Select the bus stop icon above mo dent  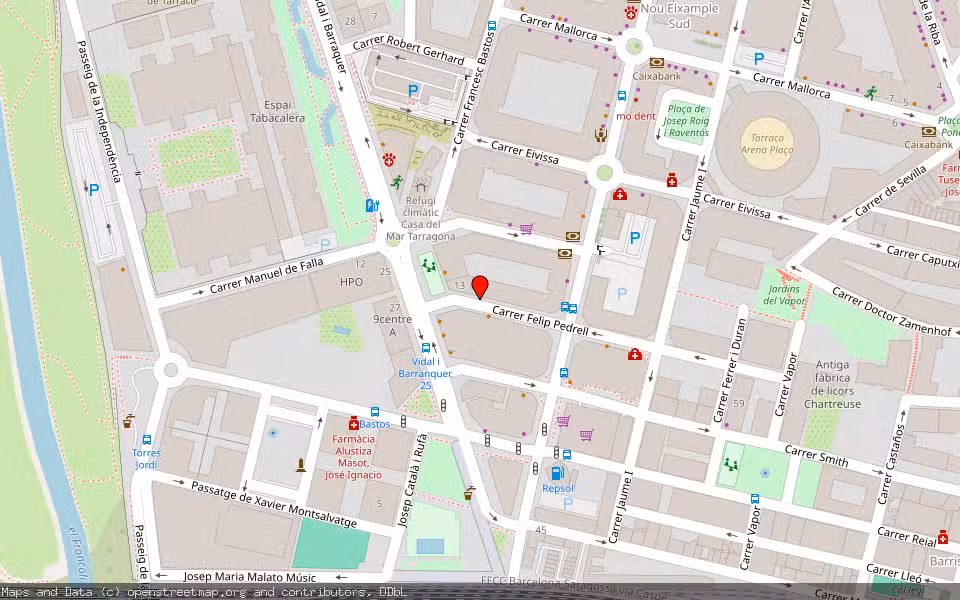coord(622,96)
